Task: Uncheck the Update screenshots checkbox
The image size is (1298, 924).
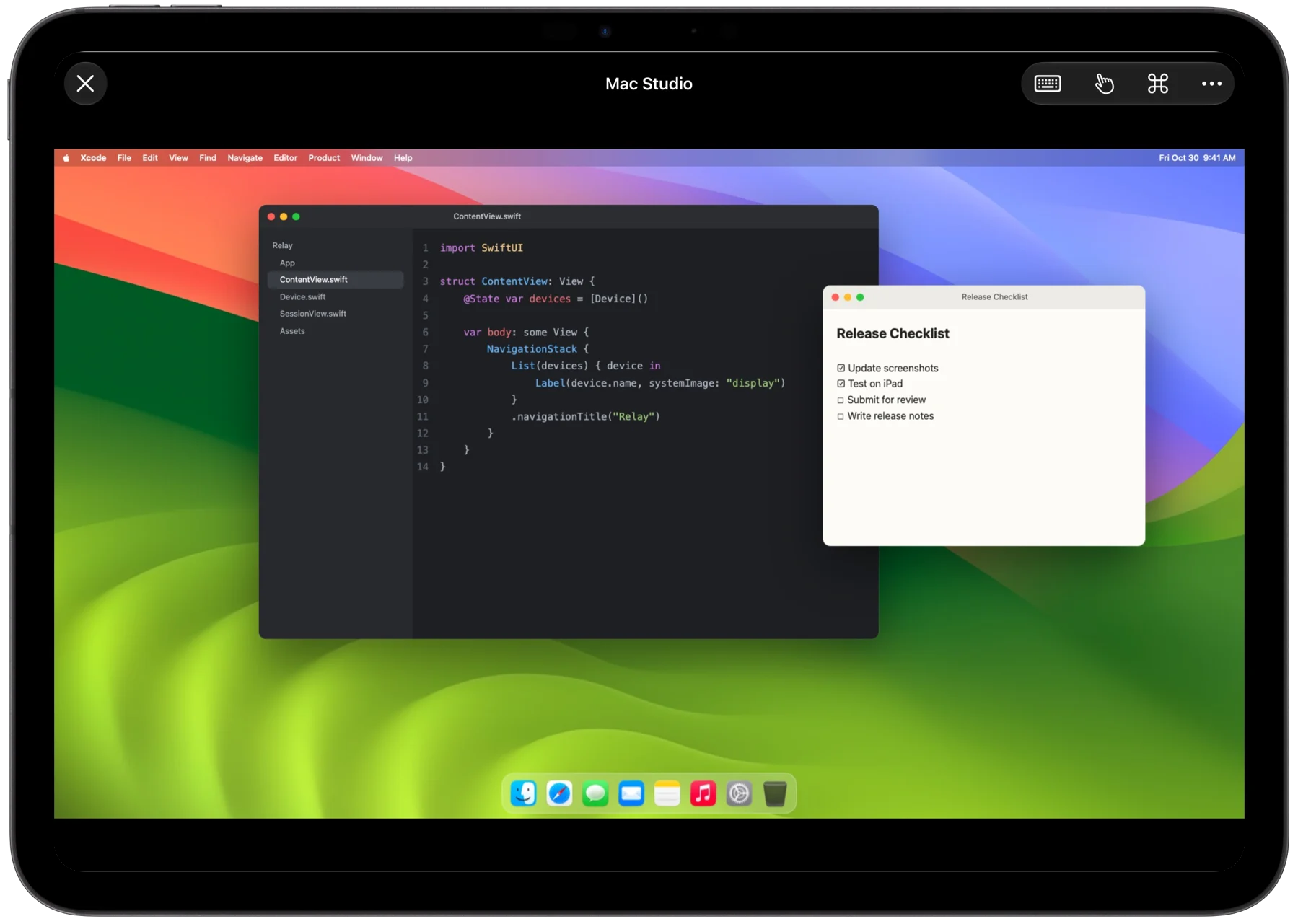Action: (x=841, y=369)
